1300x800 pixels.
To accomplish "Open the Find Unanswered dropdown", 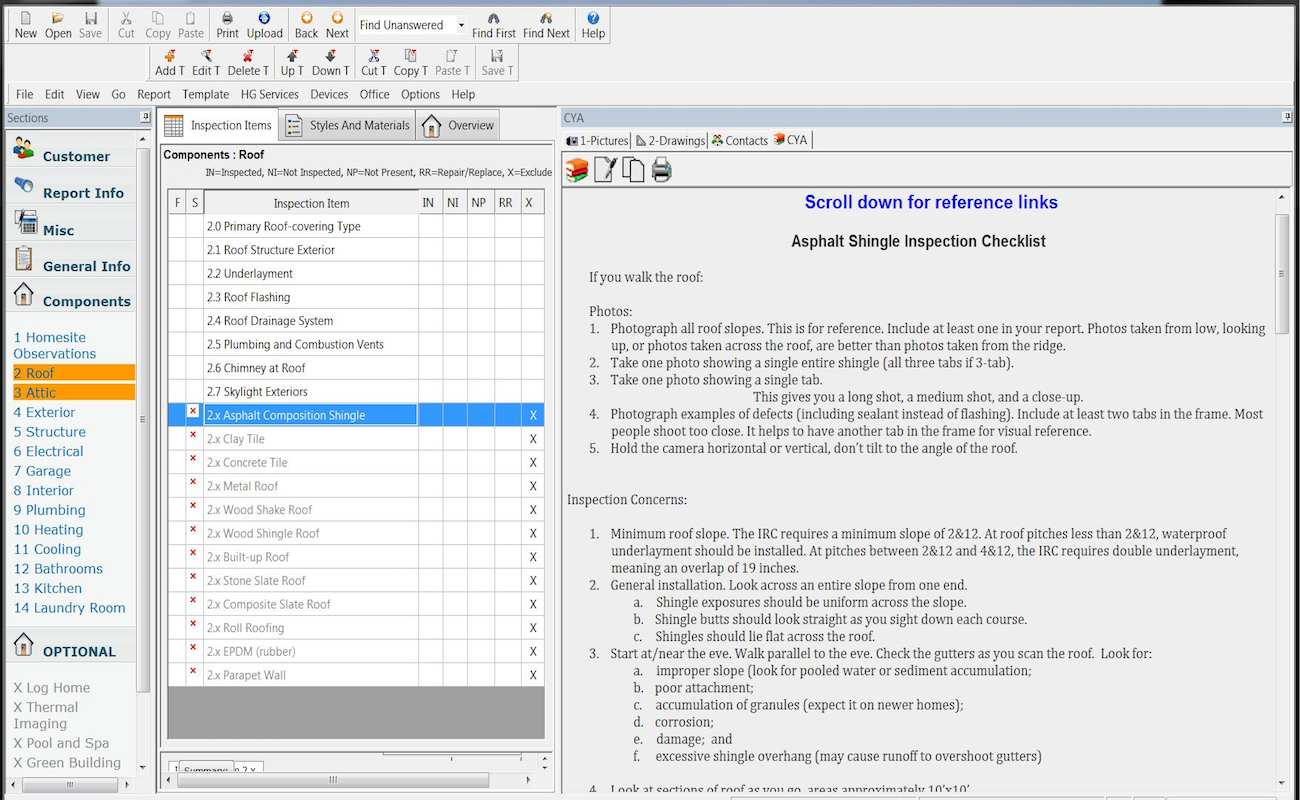I will click(x=461, y=25).
